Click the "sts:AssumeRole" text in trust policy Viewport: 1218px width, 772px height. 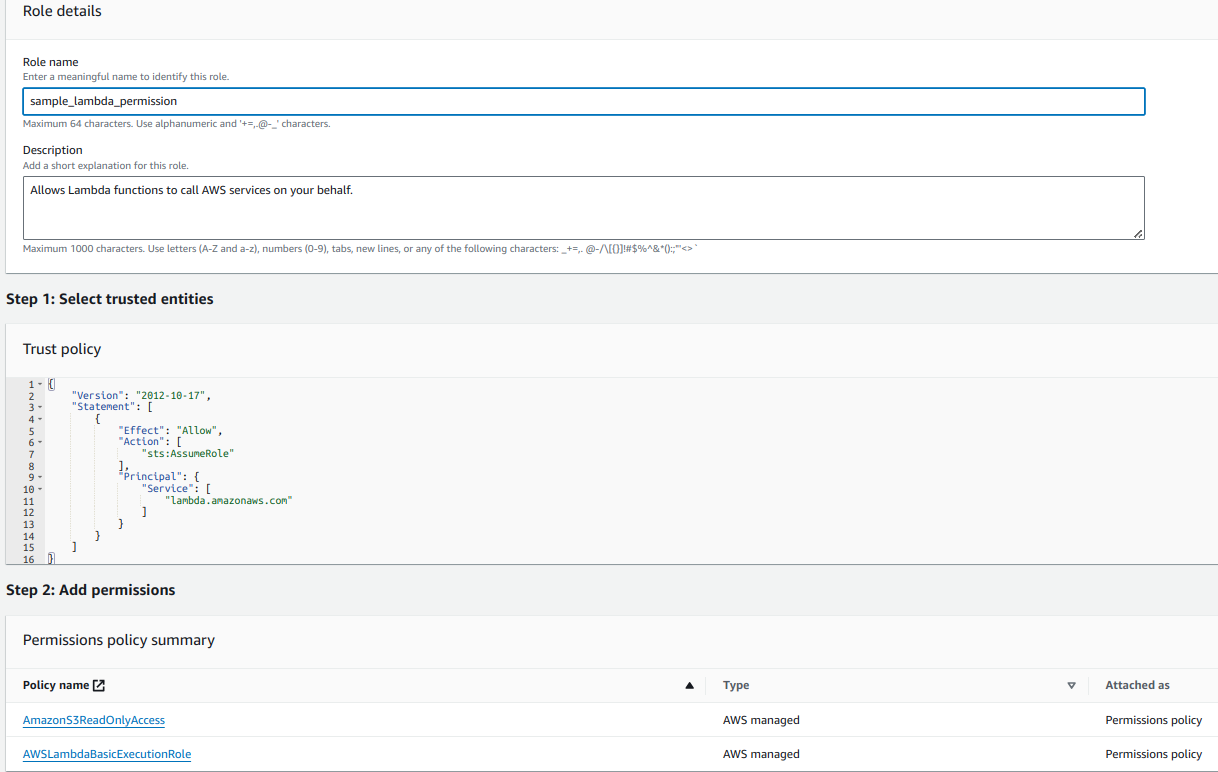click(188, 454)
